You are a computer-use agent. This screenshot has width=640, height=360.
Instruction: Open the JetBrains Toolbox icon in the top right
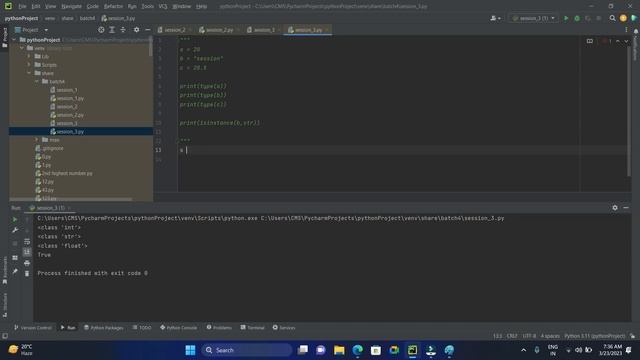pyautogui.click(x=634, y=18)
